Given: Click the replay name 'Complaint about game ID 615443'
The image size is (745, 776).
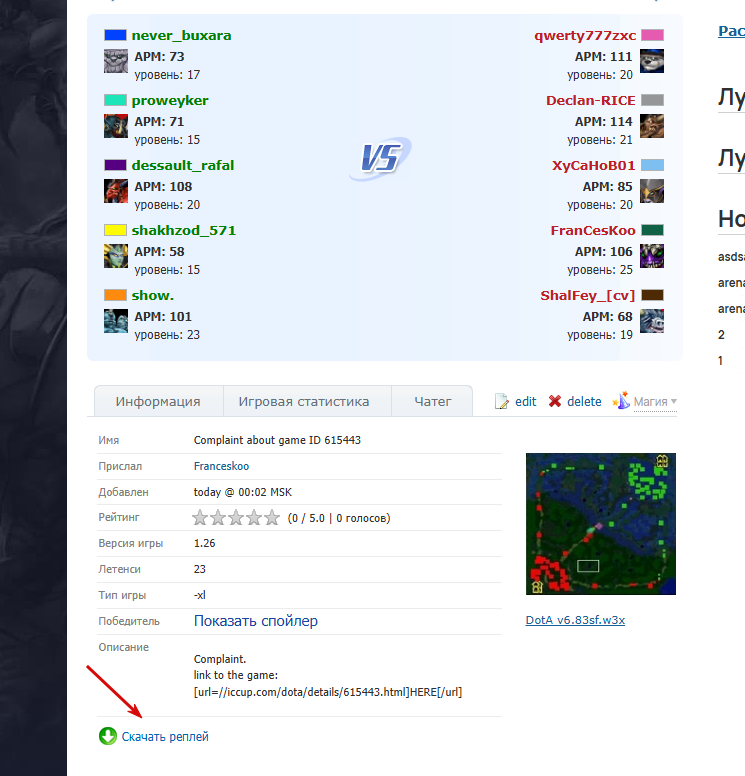Looking at the screenshot, I should pyautogui.click(x=277, y=440).
